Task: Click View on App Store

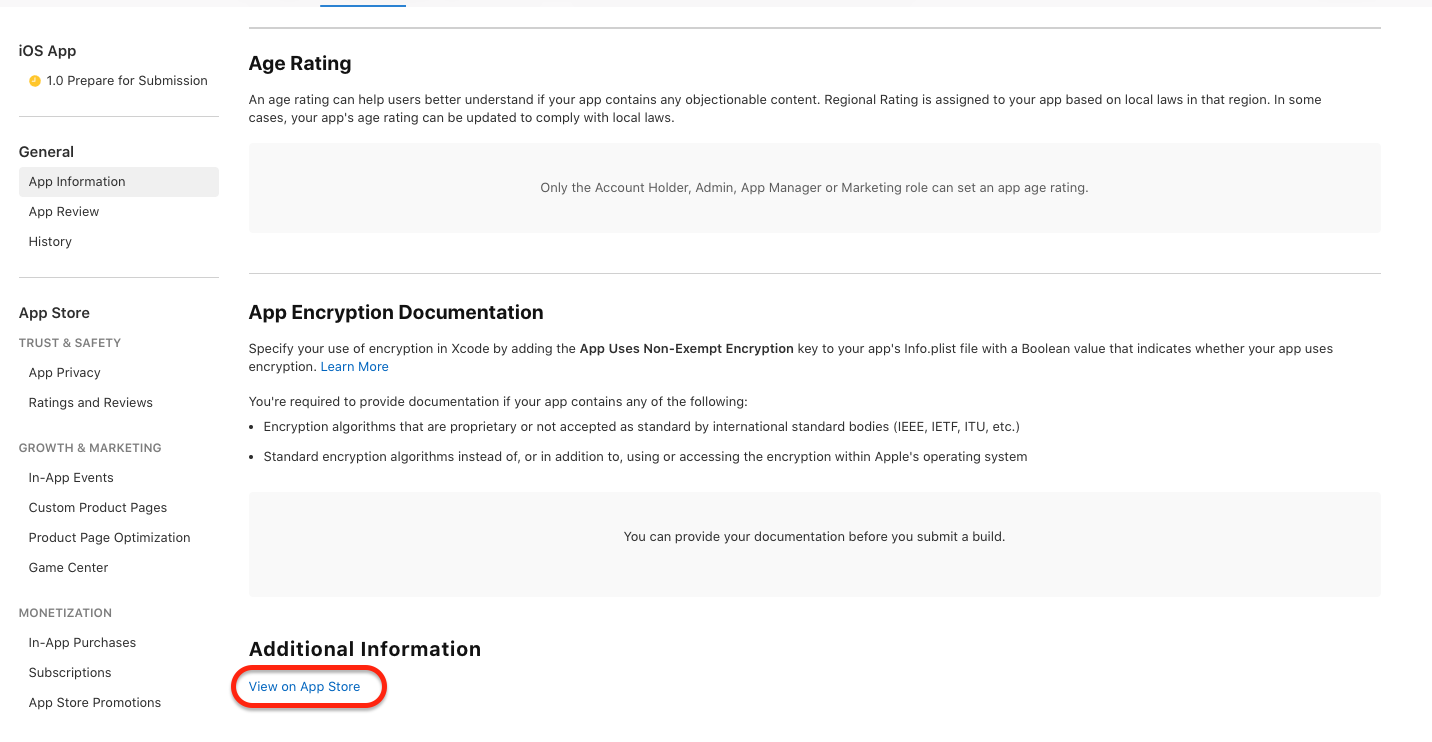Action: (x=304, y=686)
